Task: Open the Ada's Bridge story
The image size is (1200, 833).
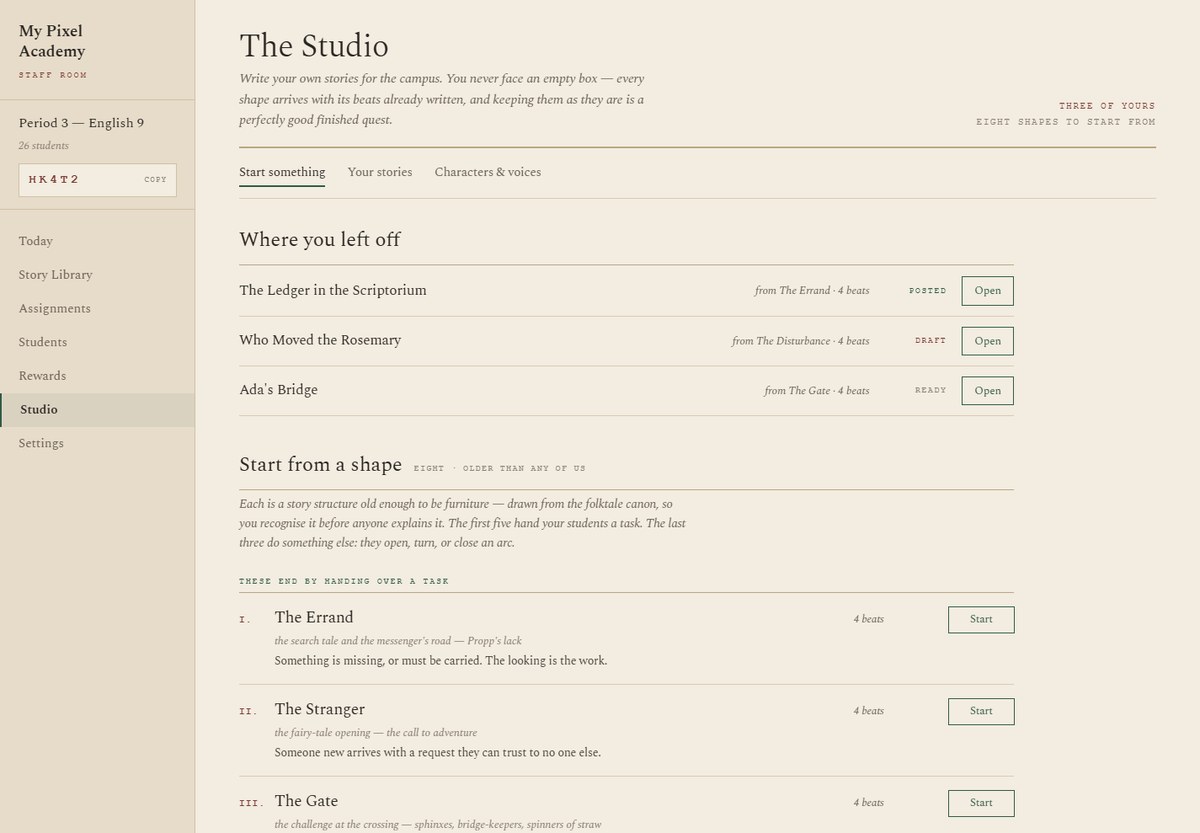Action: [987, 391]
